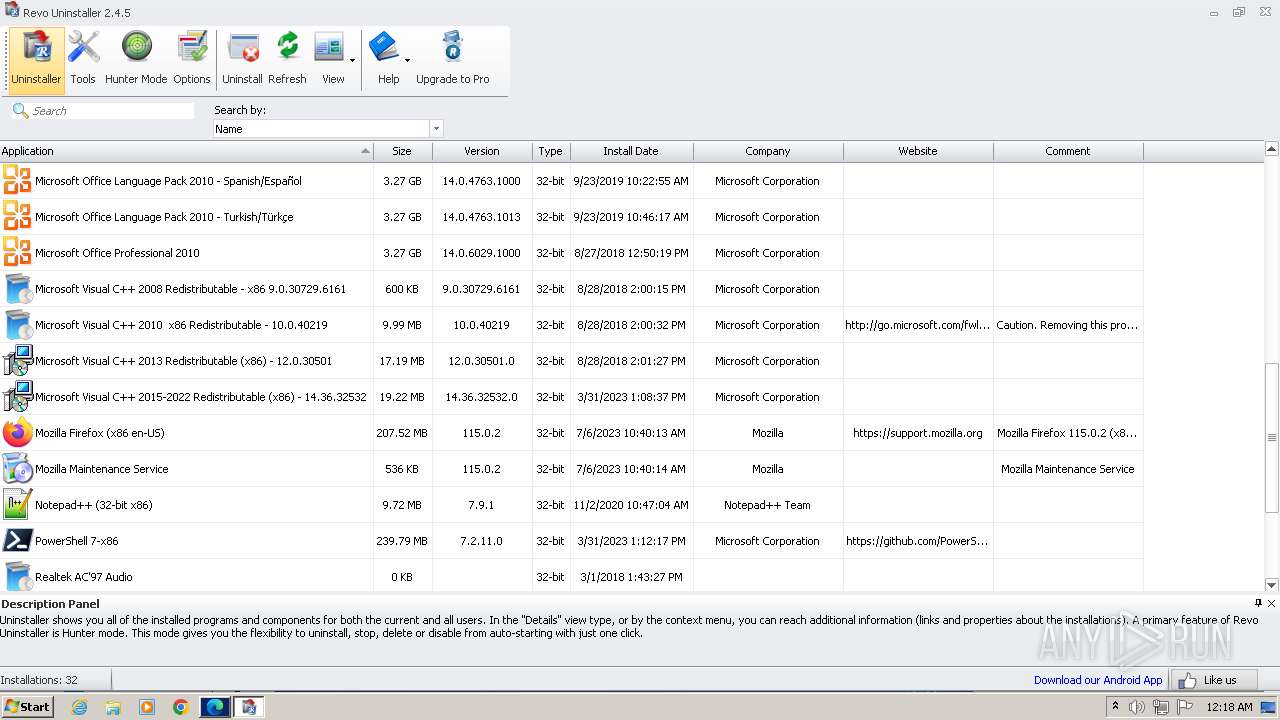Screen dimensions: 1280x720
Task: Pin the Description Panel
Action: (1258, 603)
